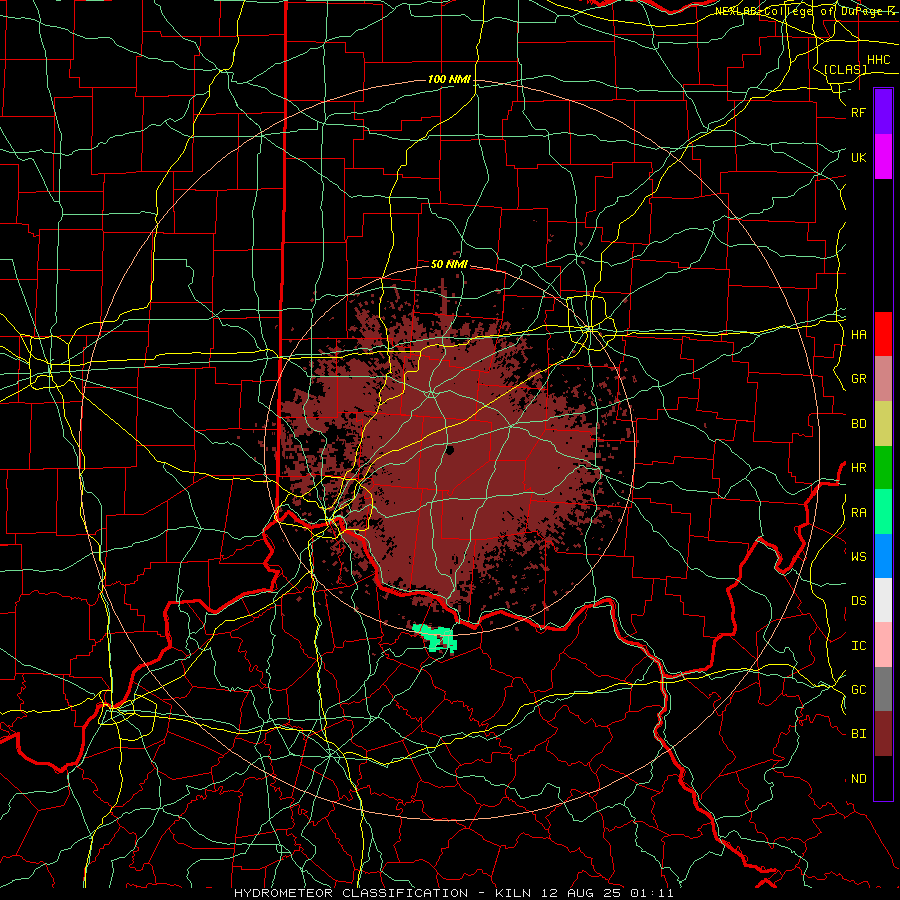Click the "DS" legend label text
Screen dimensions: 900x900
click(858, 600)
